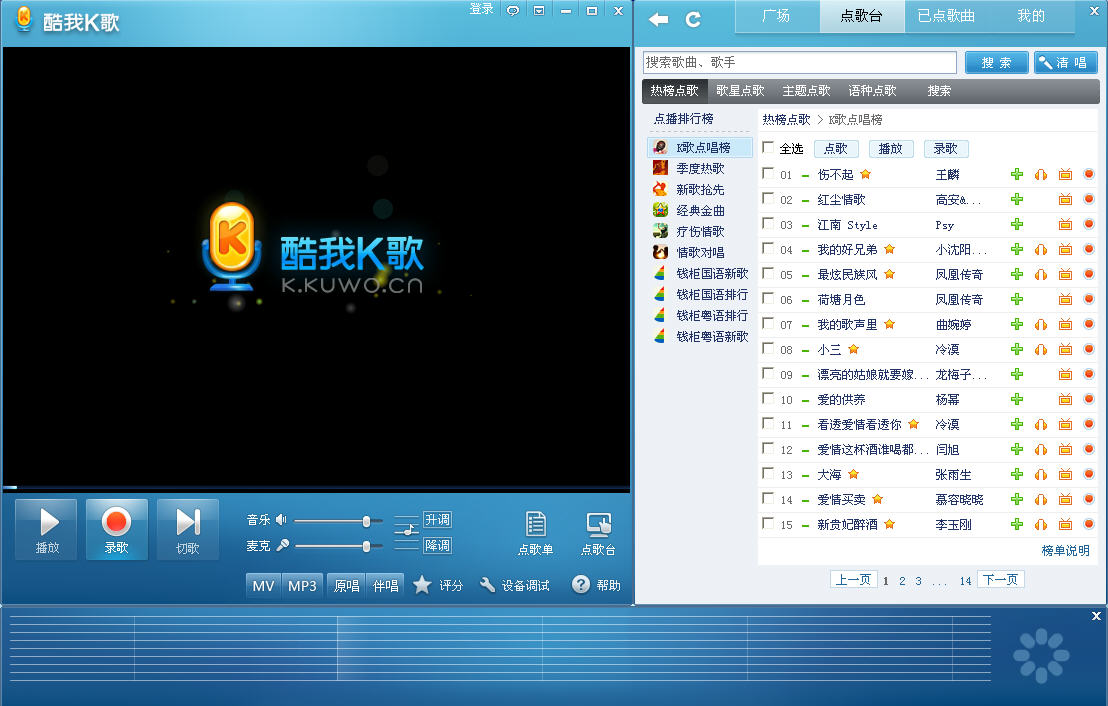Click the Play (播放) button
Image resolution: width=1108 pixels, height=706 pixels.
tap(46, 529)
